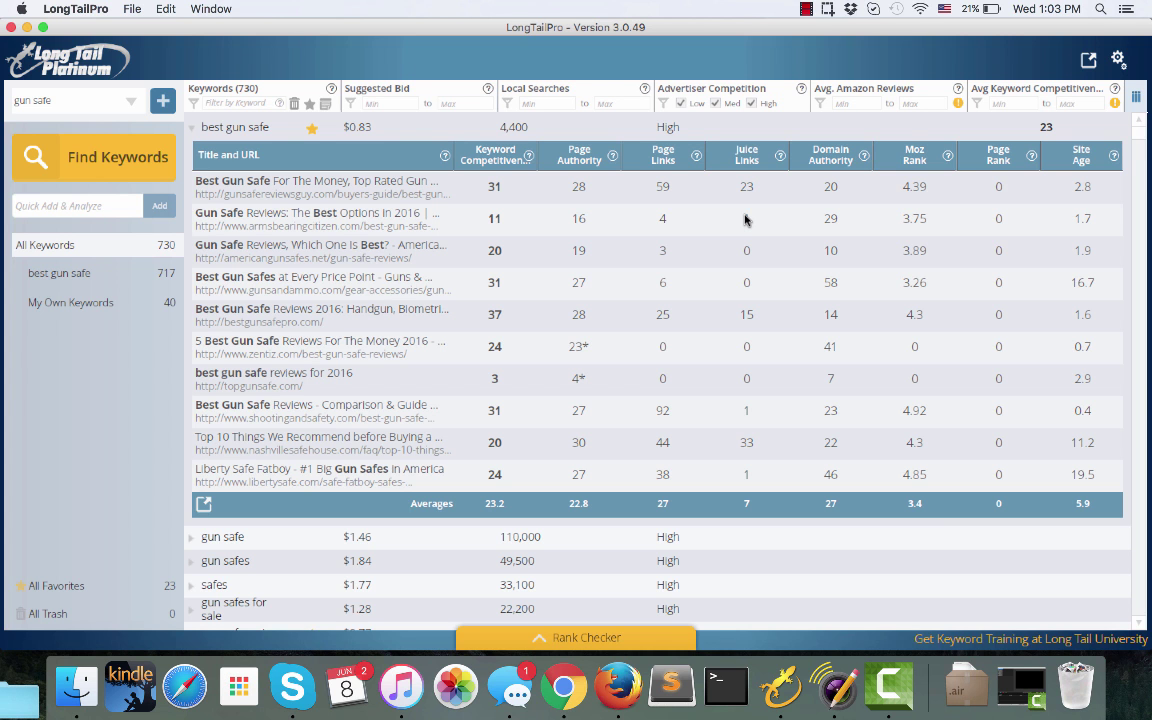Click the Suggested Bid filter funnel icon
The image size is (1152, 720).
tap(350, 104)
